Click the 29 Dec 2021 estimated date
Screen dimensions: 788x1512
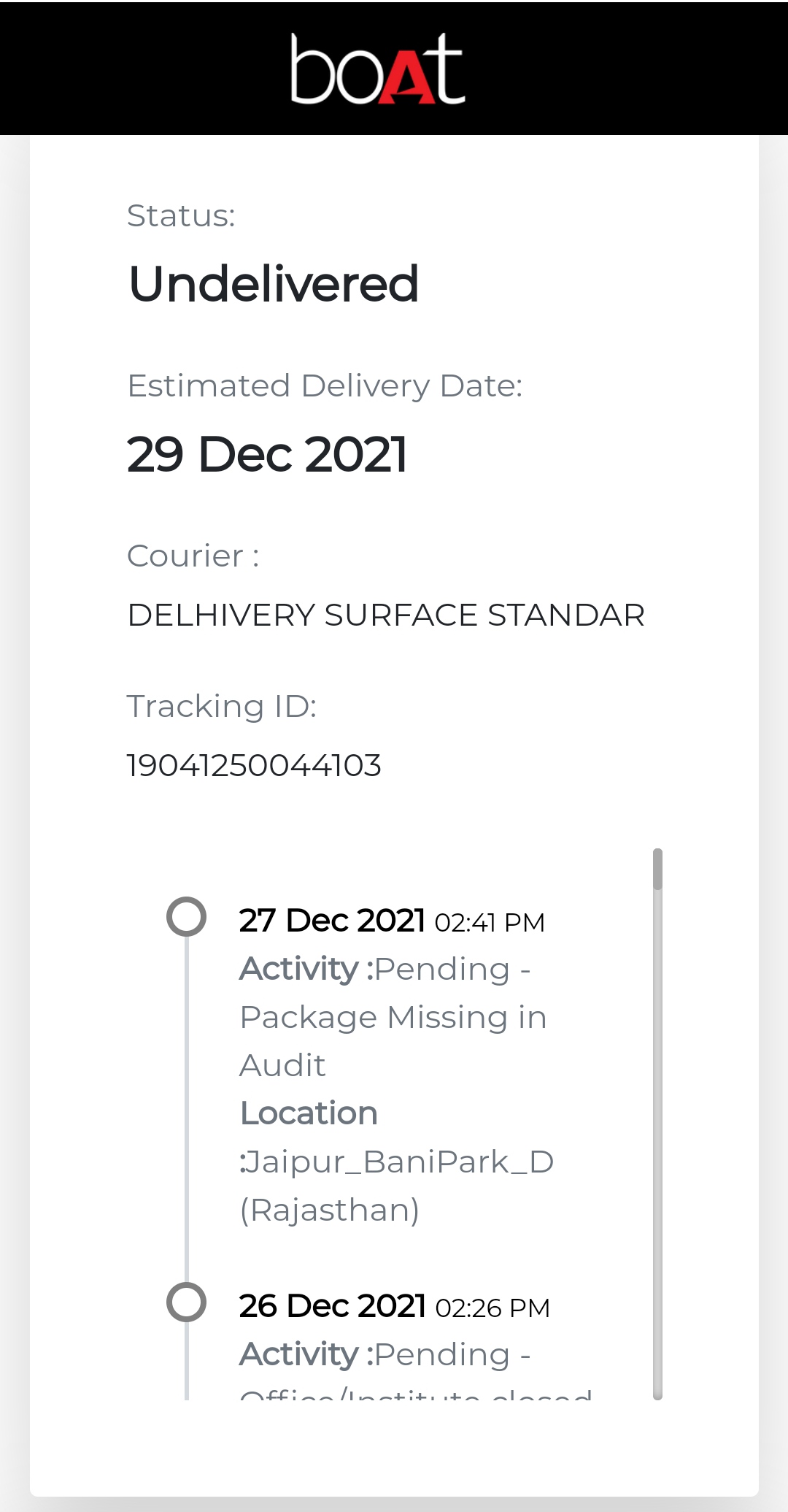click(x=267, y=454)
